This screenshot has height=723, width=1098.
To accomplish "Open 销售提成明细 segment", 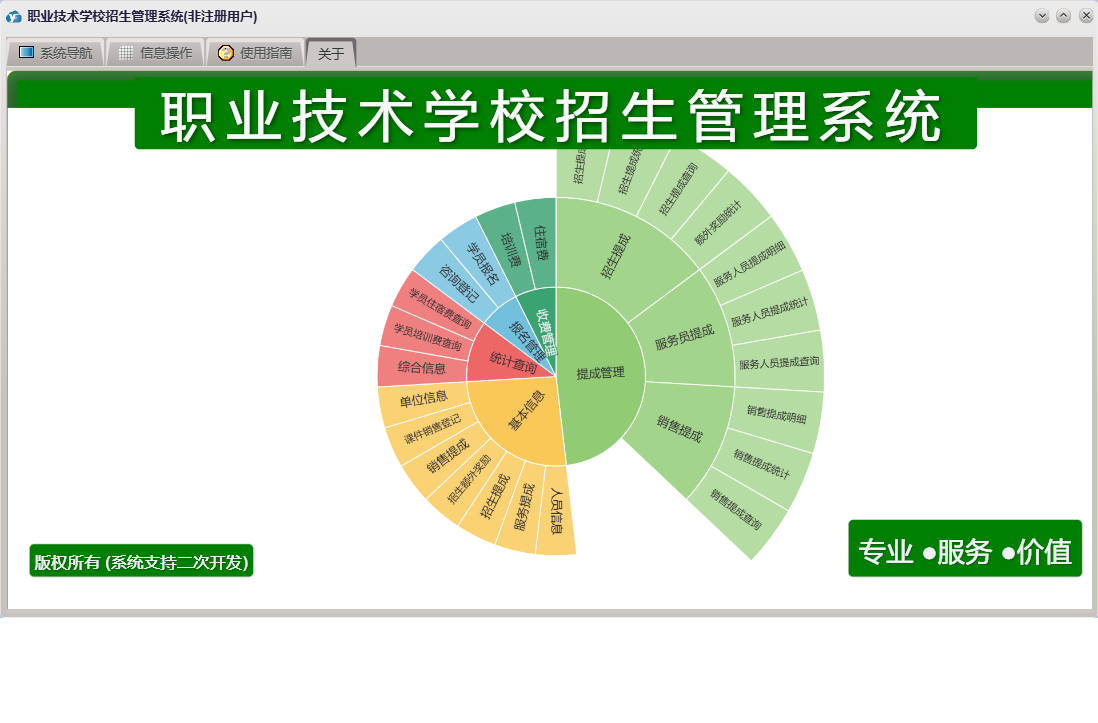I will pos(776,414).
